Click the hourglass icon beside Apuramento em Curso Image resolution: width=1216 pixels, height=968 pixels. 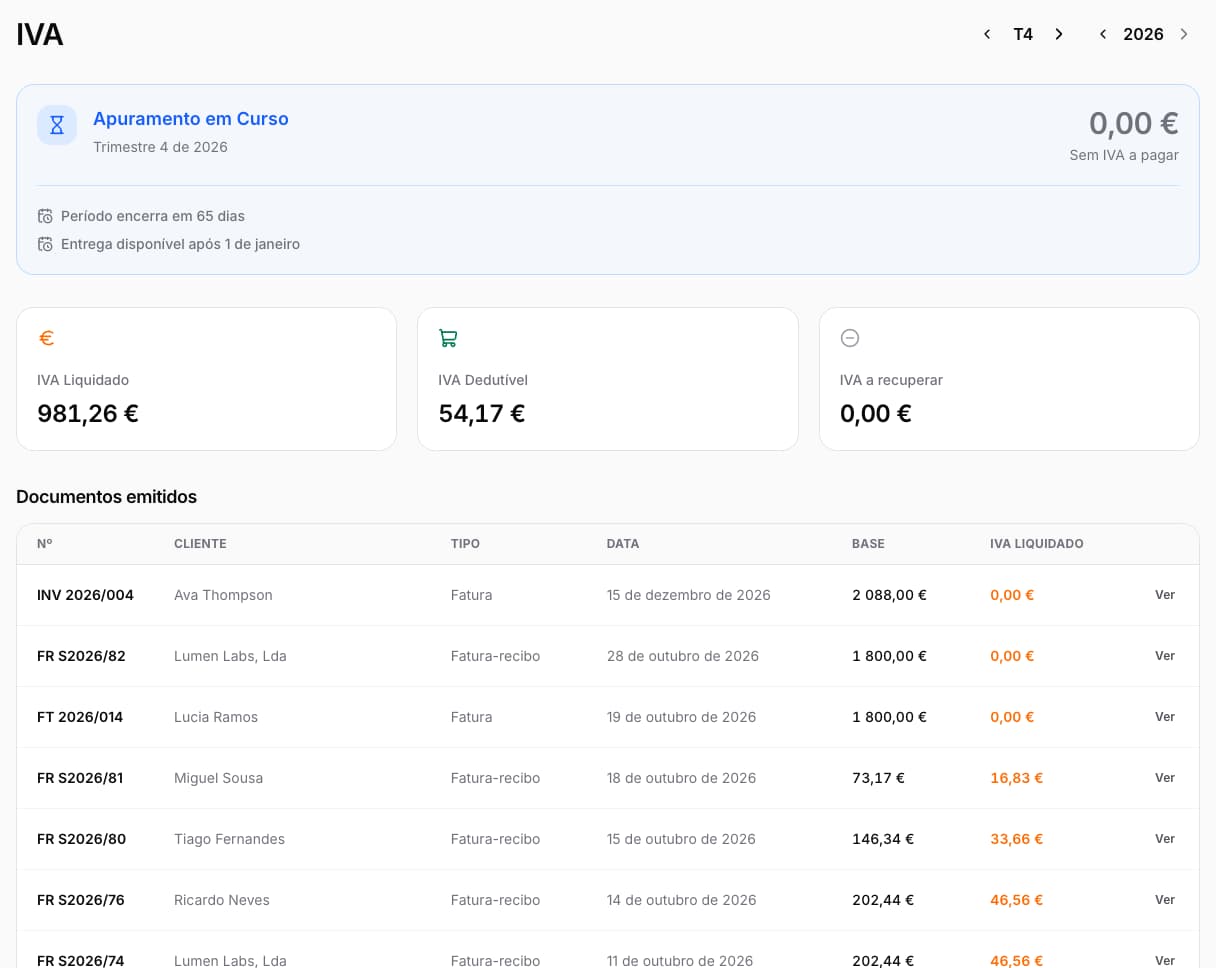pos(57,125)
